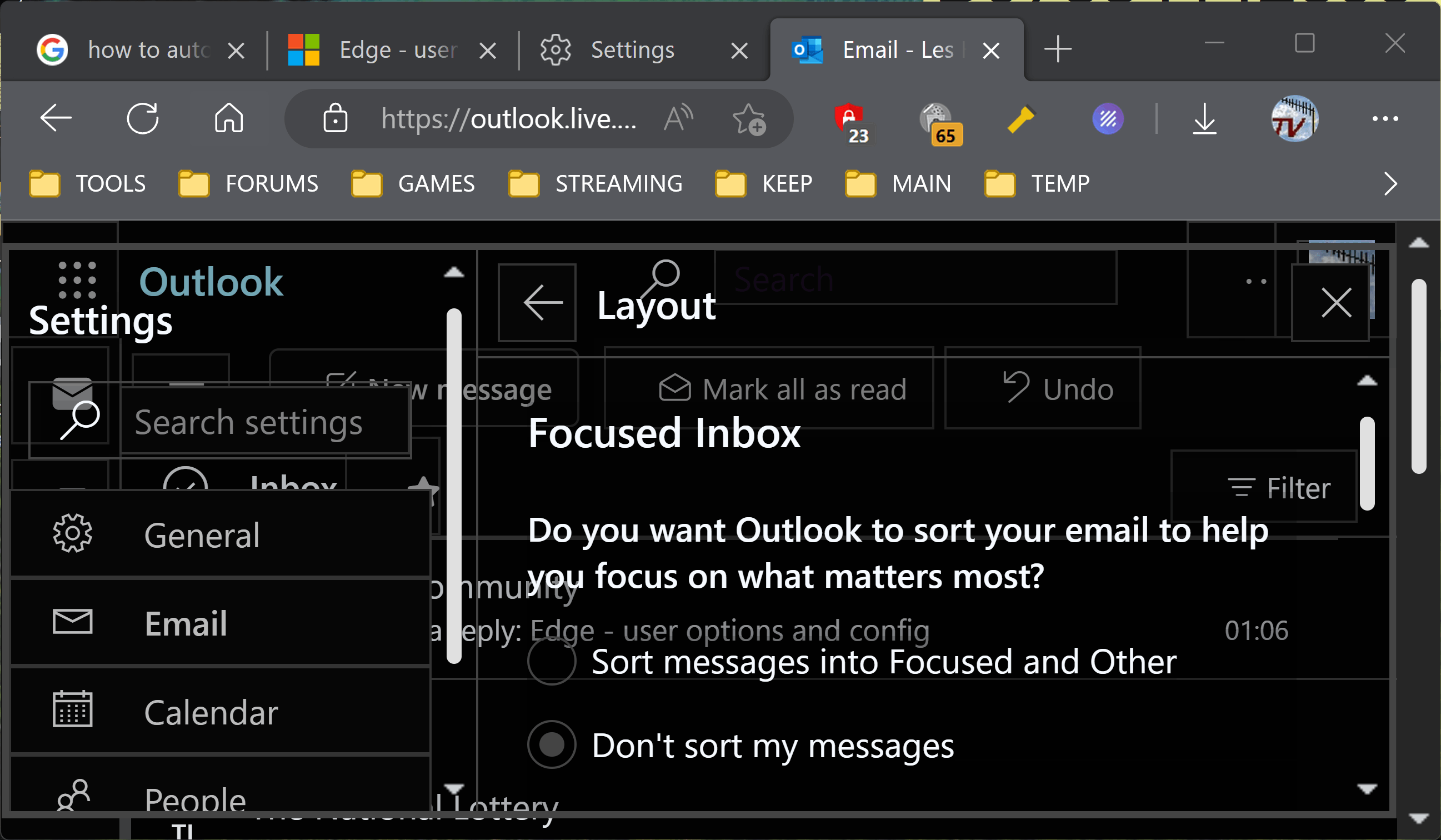Image resolution: width=1441 pixels, height=840 pixels.
Task: Open the General settings category
Action: coord(220,534)
